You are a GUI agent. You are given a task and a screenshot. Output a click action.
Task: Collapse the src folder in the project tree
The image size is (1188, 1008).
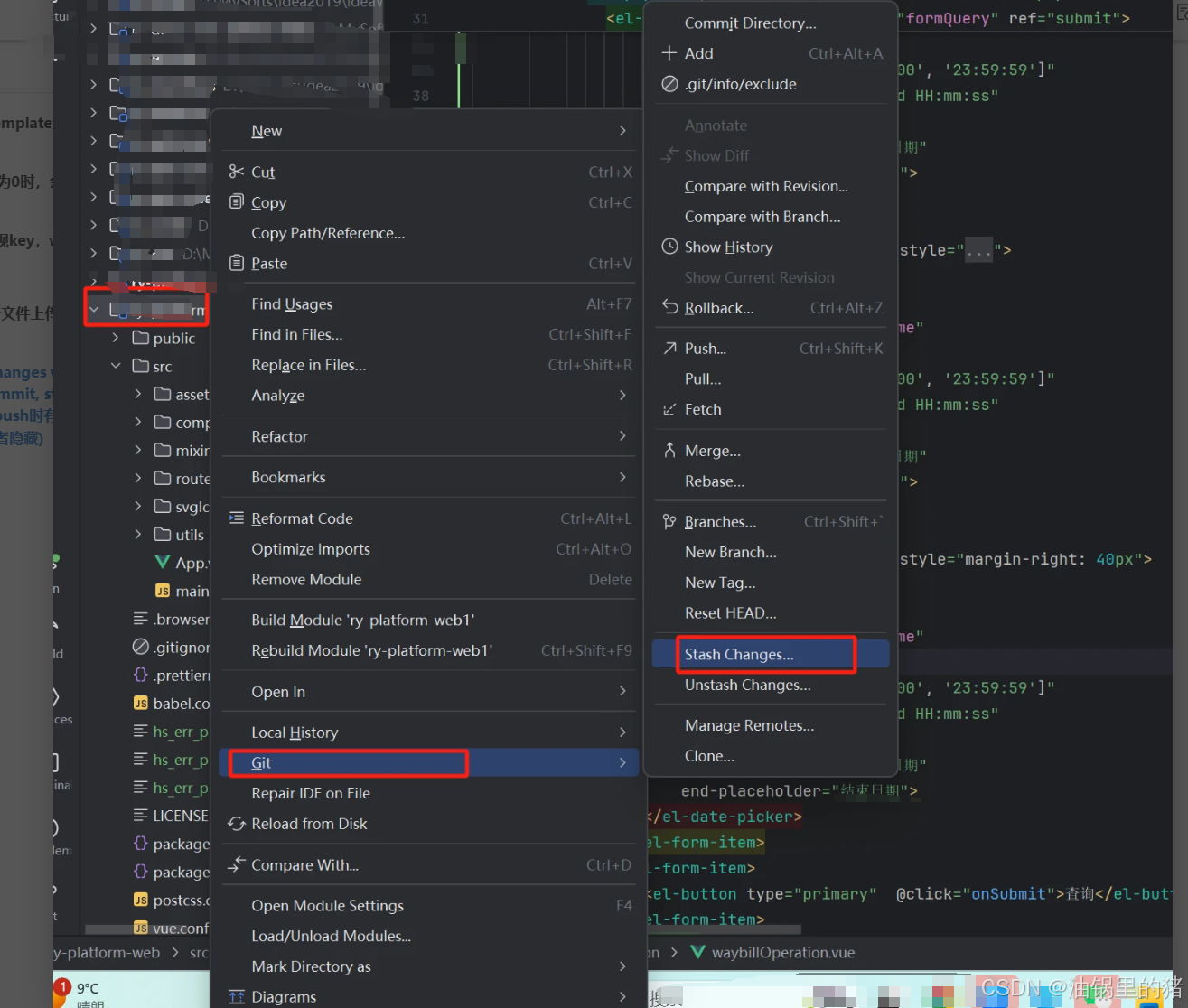116,366
